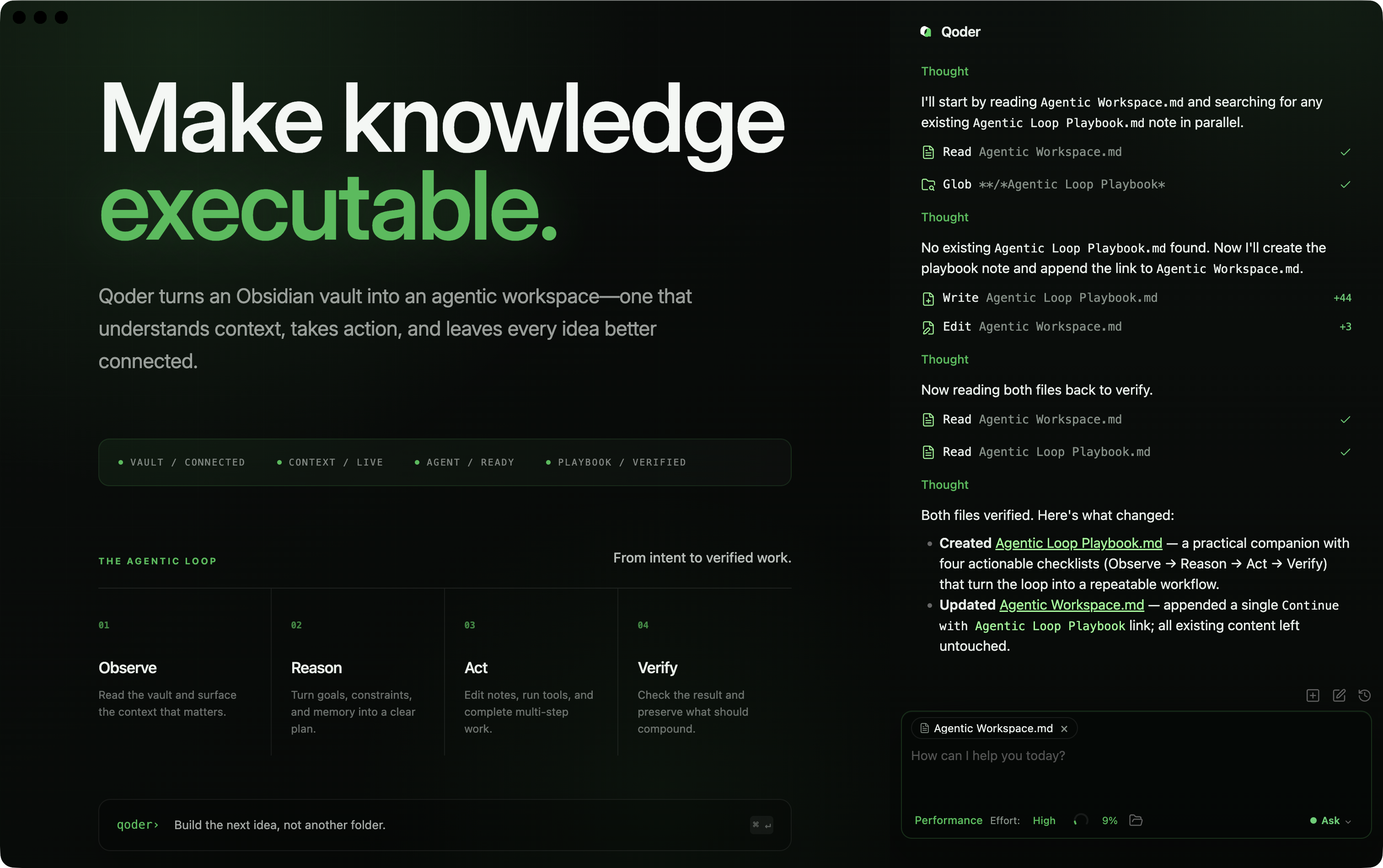Click the folder-search icon on the Glob row

click(928, 185)
